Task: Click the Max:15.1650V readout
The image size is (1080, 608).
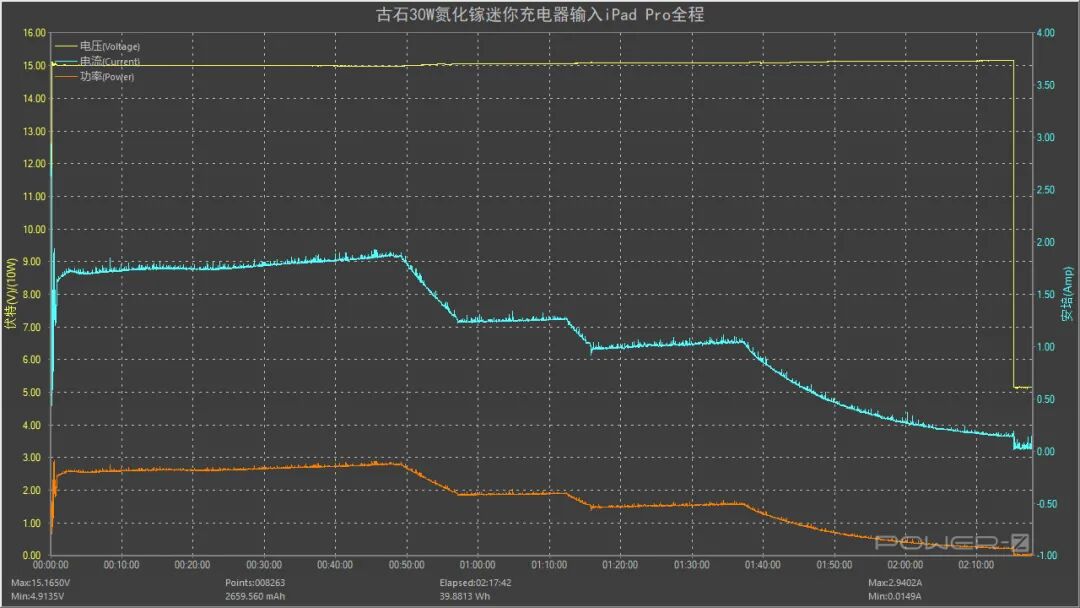Action: click(x=41, y=583)
